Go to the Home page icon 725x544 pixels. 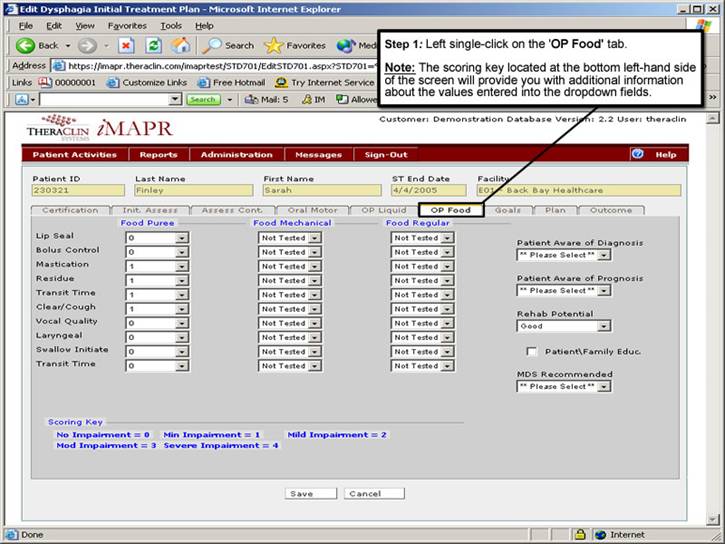pyautogui.click(x=180, y=45)
